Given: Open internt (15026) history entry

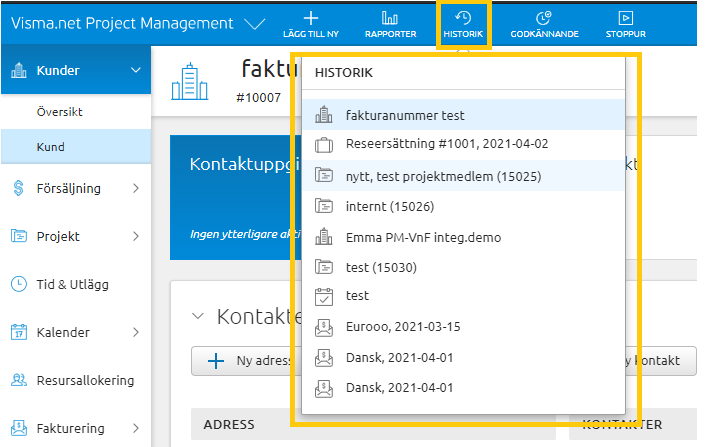Looking at the screenshot, I should (463, 206).
